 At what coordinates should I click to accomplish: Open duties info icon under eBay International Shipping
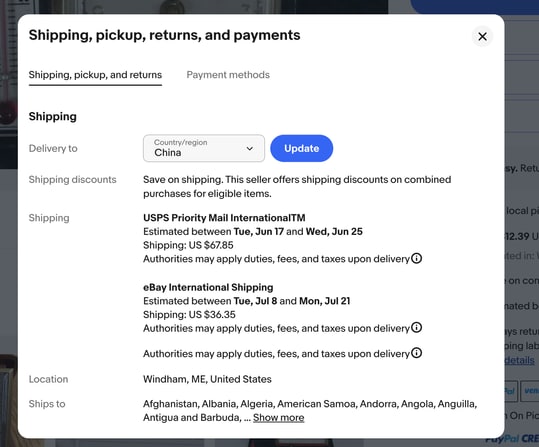pos(417,328)
